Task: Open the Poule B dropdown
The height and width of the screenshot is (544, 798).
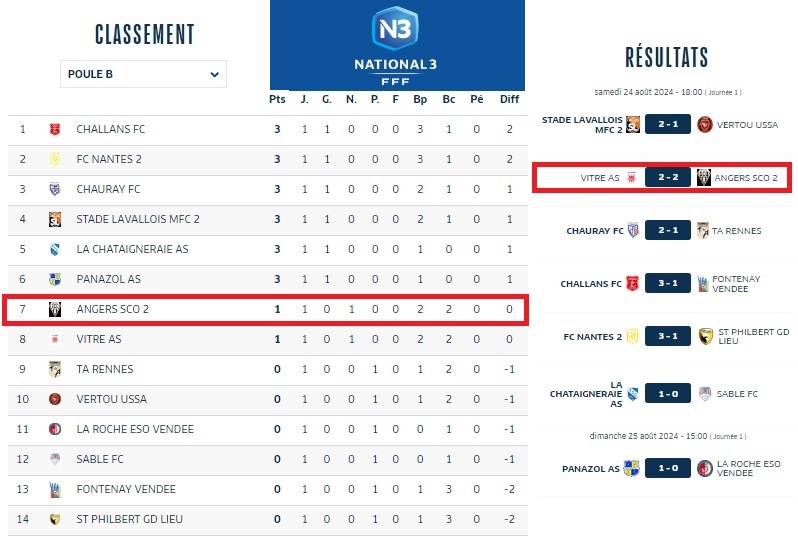Action: 143,74
